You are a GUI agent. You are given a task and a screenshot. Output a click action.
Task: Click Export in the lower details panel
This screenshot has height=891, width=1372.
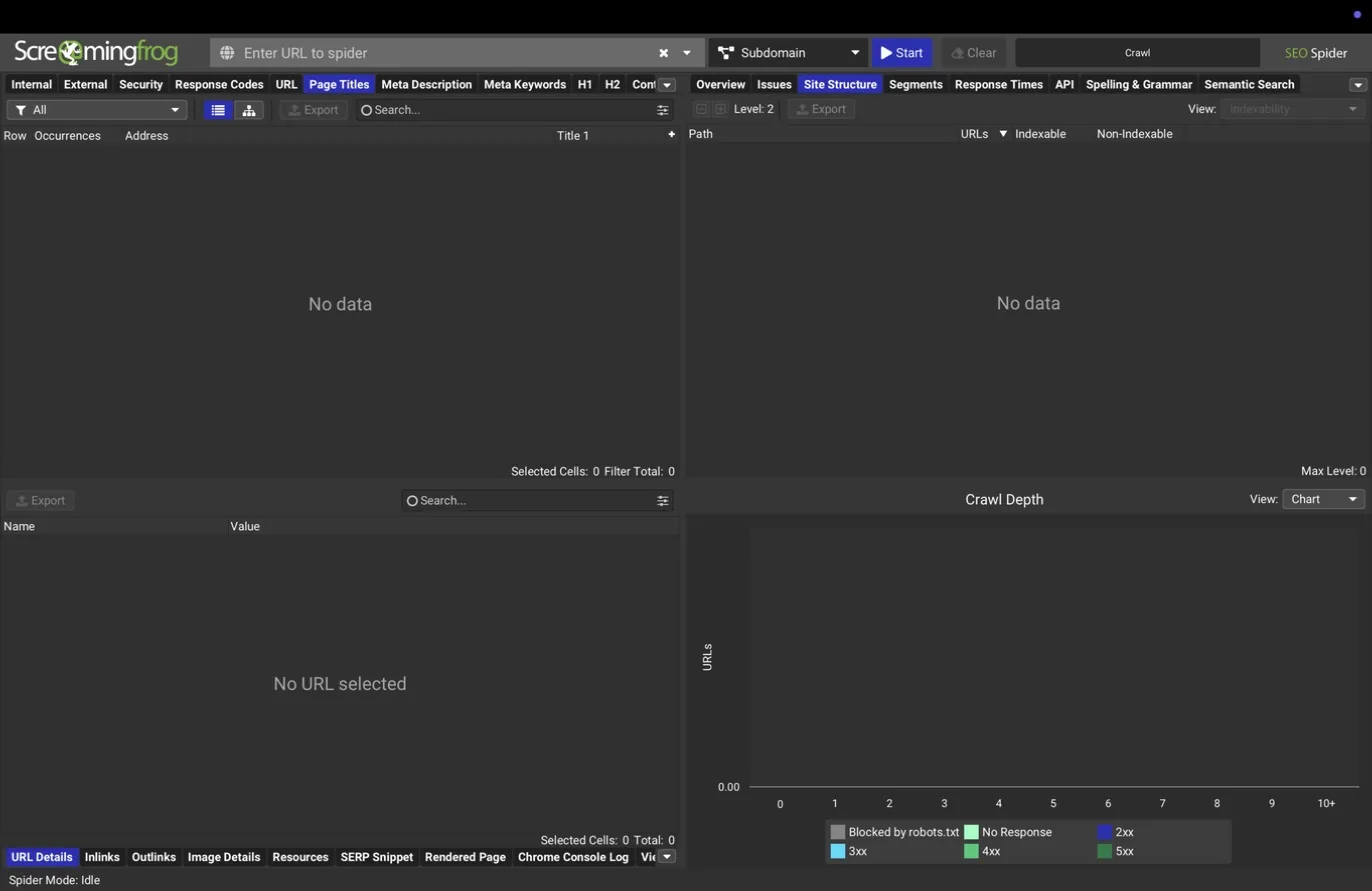(40, 501)
